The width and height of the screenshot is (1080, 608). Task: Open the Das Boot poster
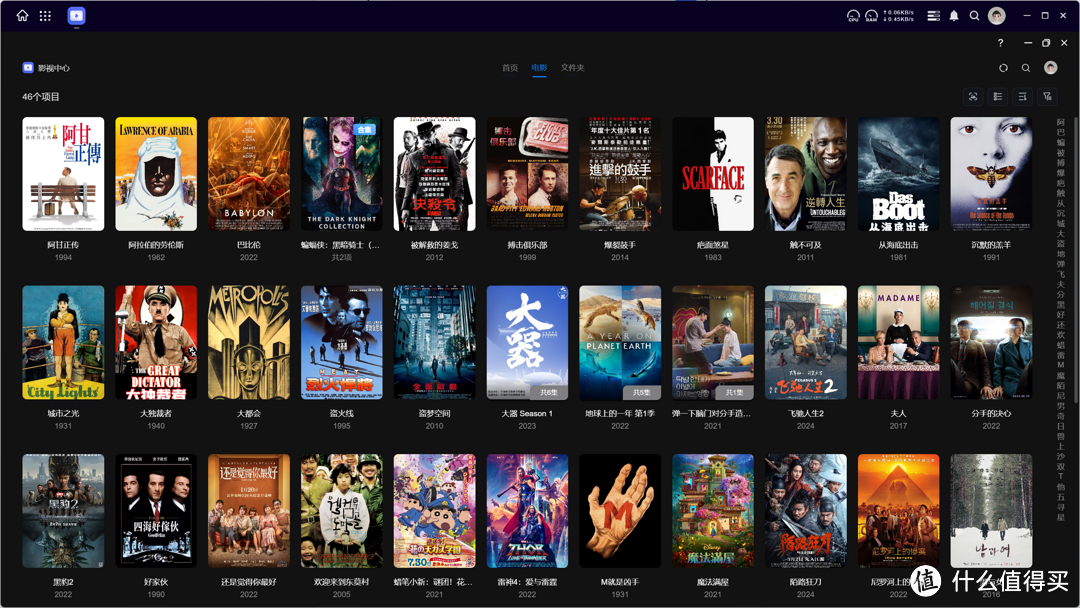click(898, 174)
